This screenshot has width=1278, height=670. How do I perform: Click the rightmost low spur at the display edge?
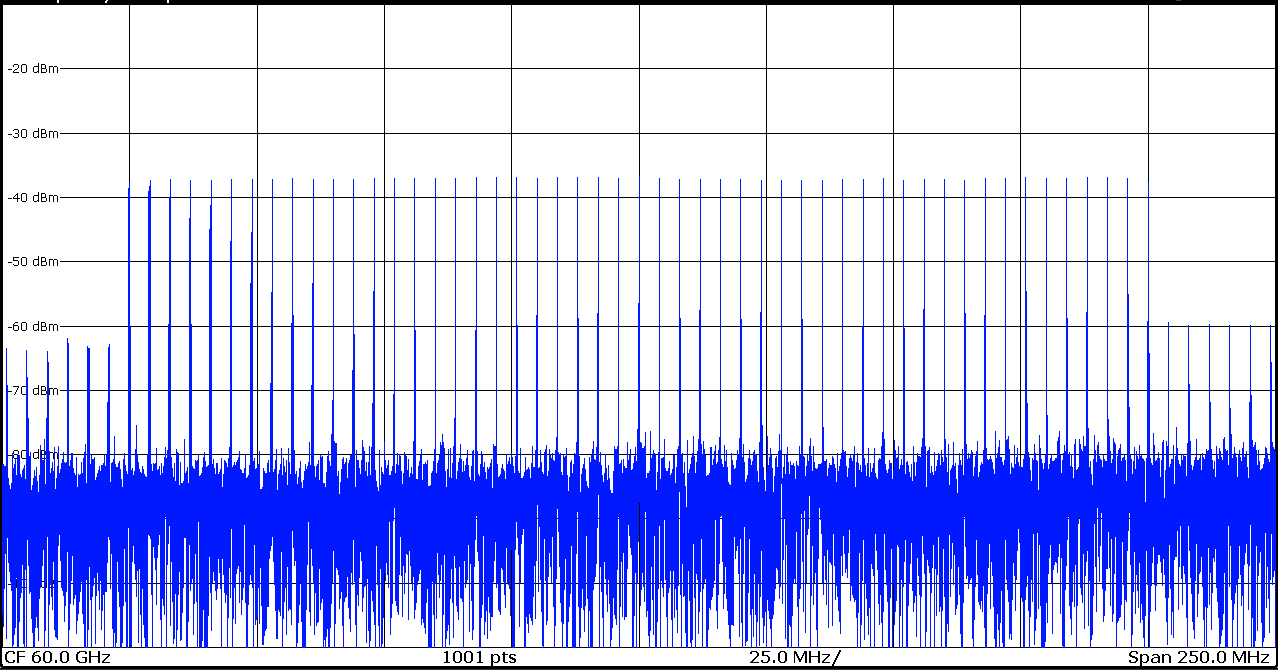(x=1271, y=327)
